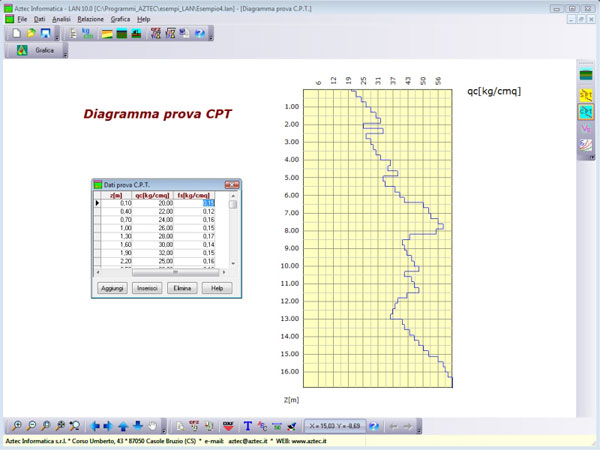
Task: Pan view left with blue left arrow
Action: pyautogui.click(x=95, y=426)
